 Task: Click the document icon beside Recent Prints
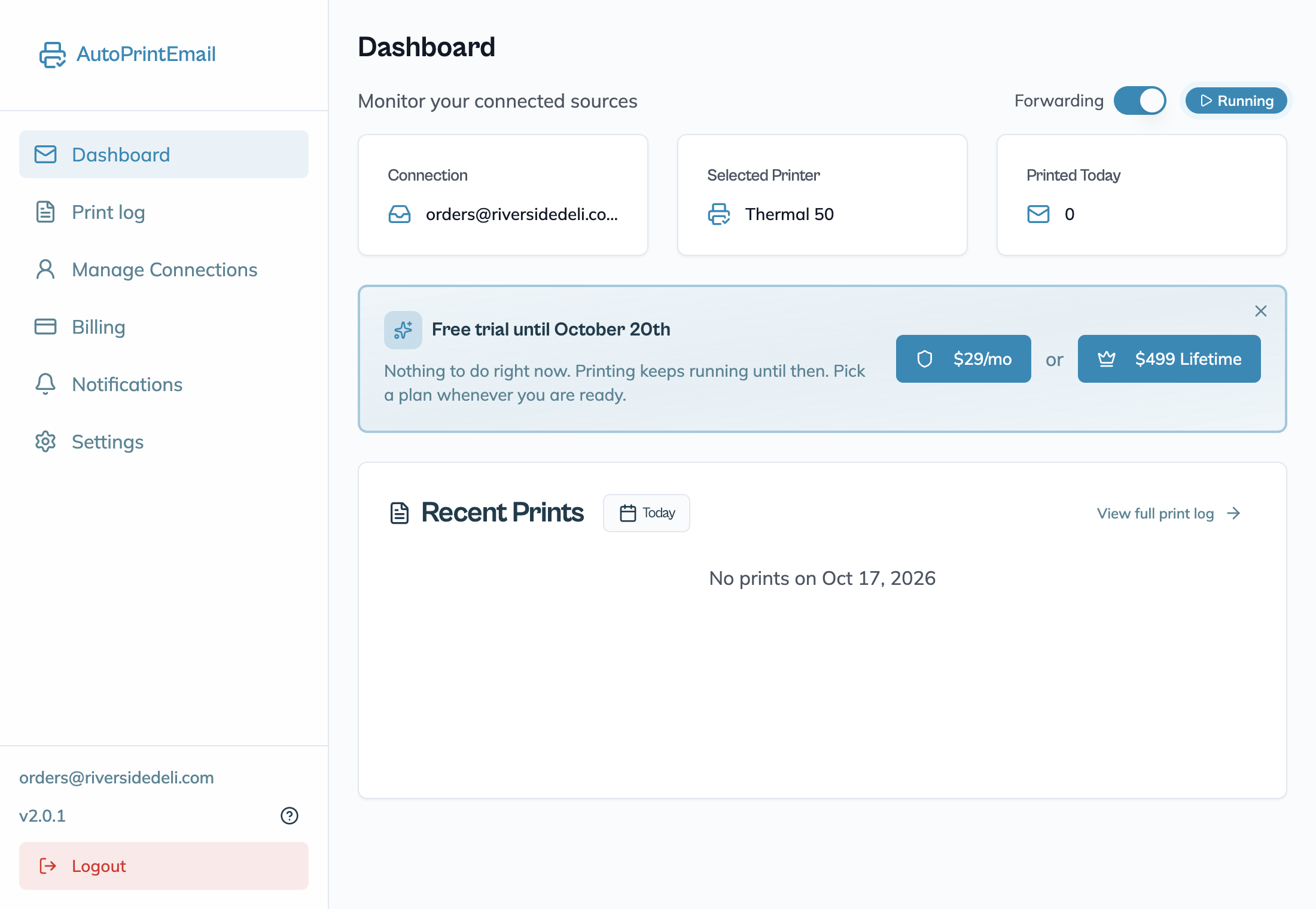pos(400,513)
